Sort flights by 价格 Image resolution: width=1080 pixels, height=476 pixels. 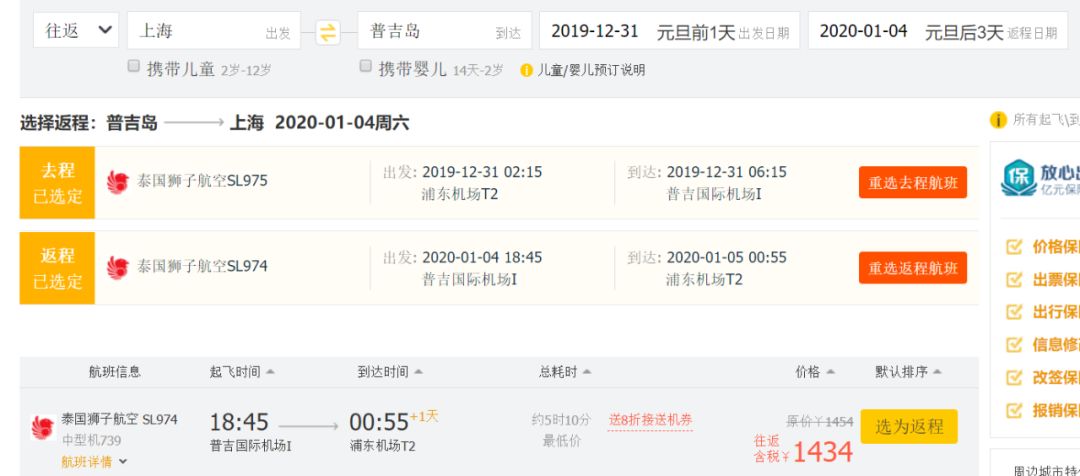815,372
